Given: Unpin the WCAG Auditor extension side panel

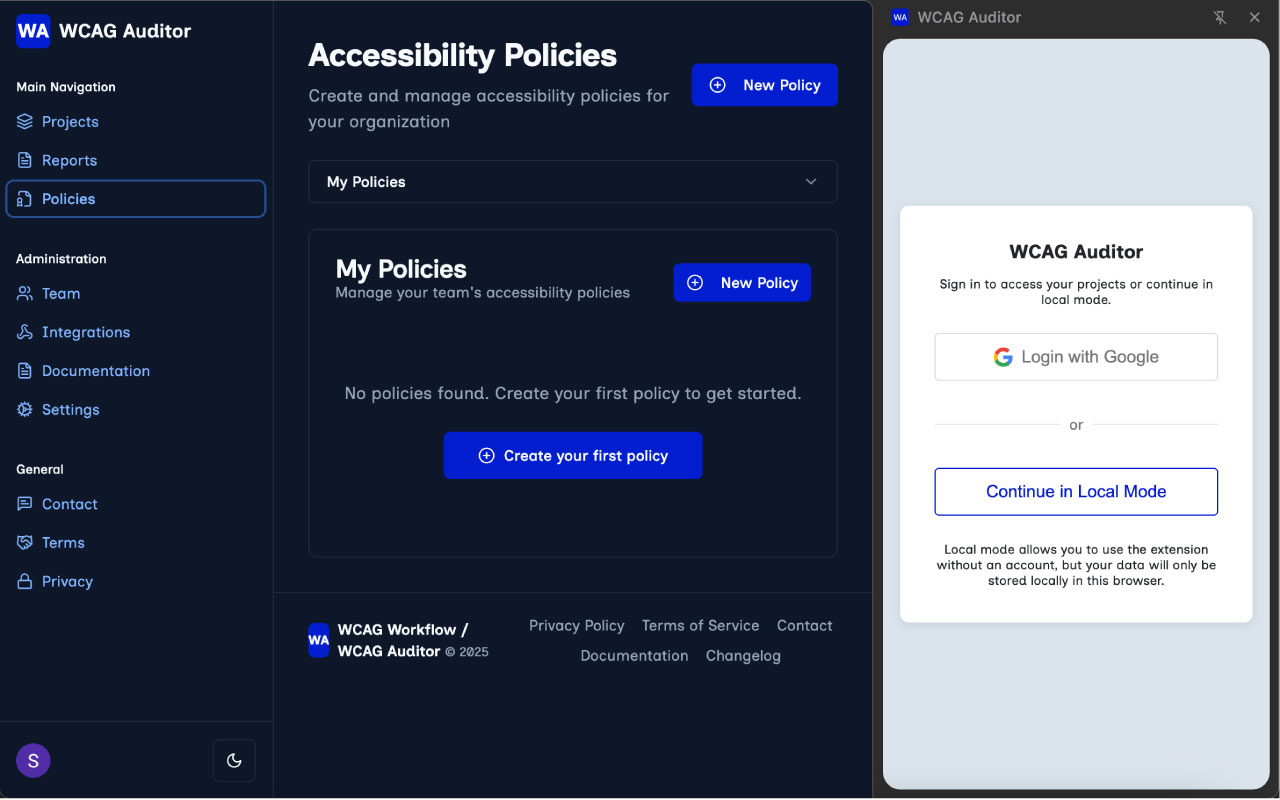Looking at the screenshot, I should click(1220, 17).
